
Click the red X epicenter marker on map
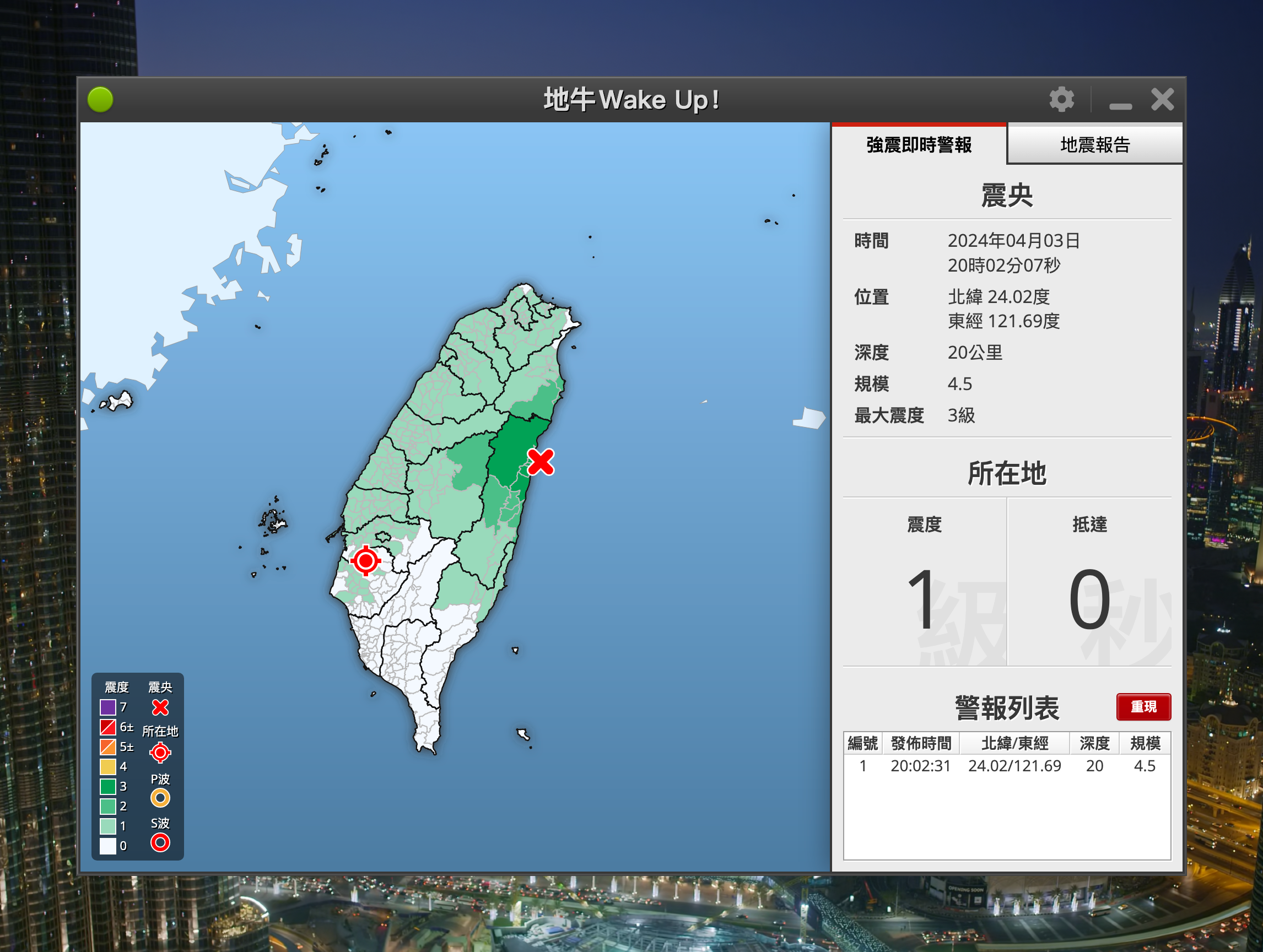pyautogui.click(x=540, y=462)
